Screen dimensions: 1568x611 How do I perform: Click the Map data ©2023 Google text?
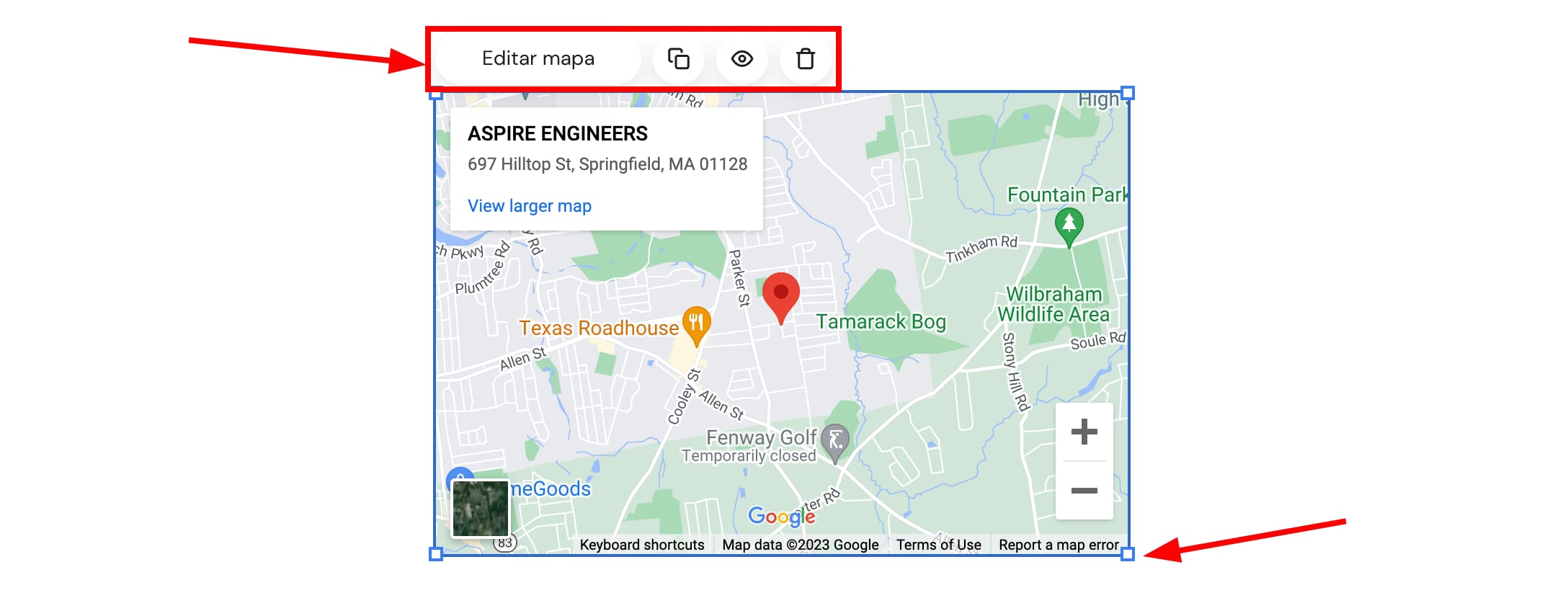click(x=801, y=545)
